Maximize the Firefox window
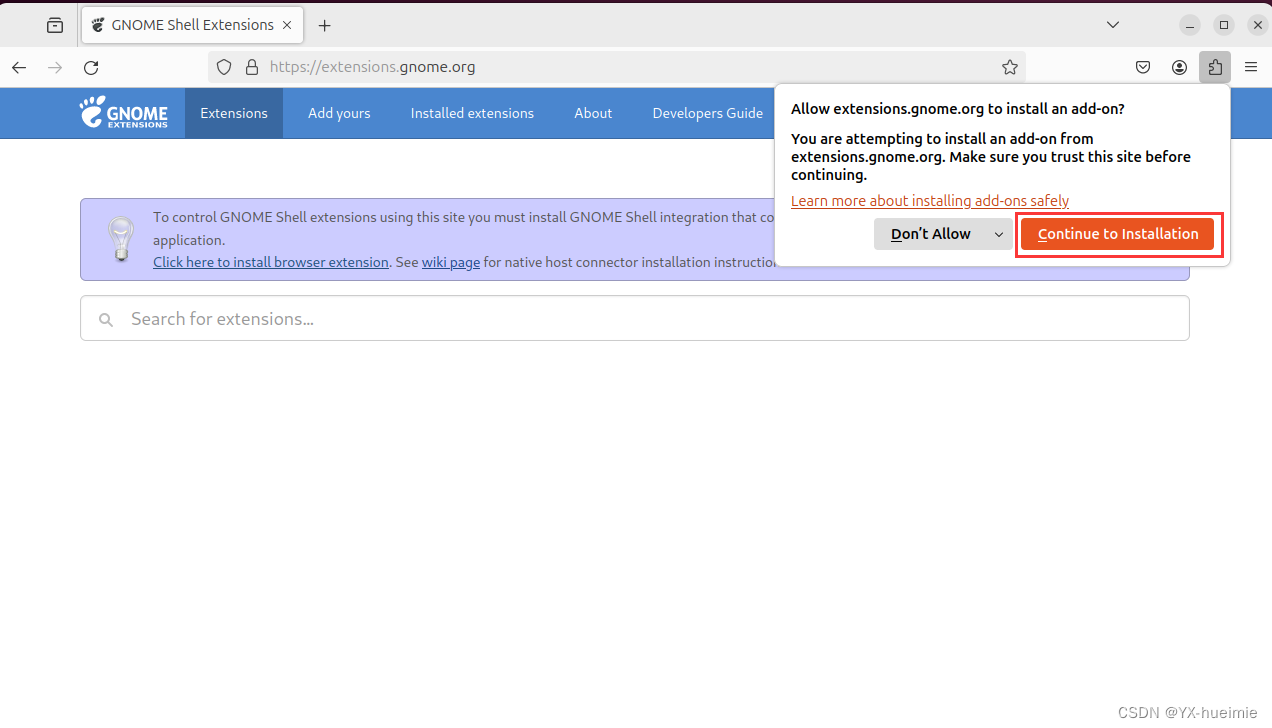 (1224, 25)
